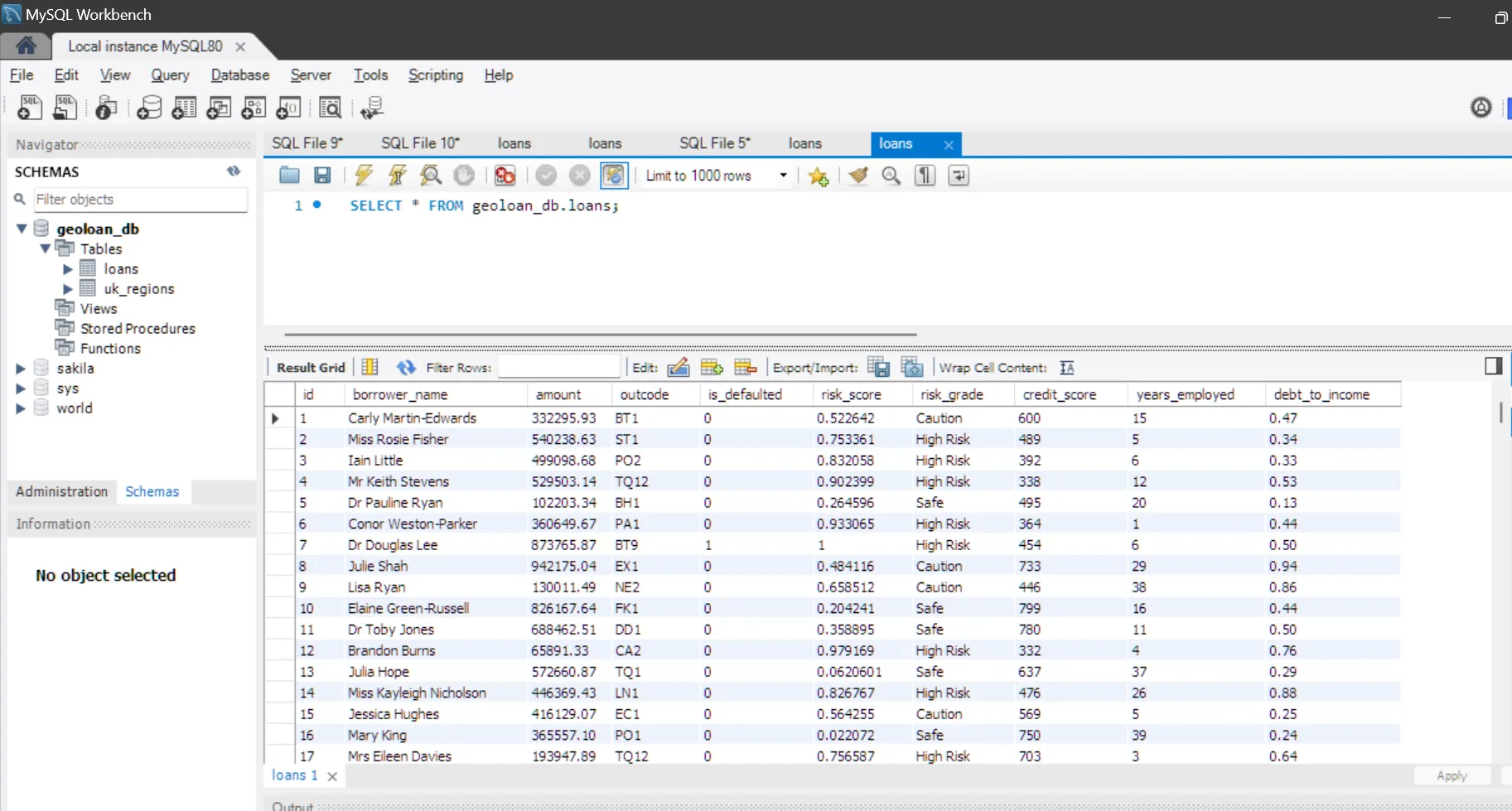Switch to the Administration navigator tab
Screen dimensions: 1512x811
[x=62, y=491]
